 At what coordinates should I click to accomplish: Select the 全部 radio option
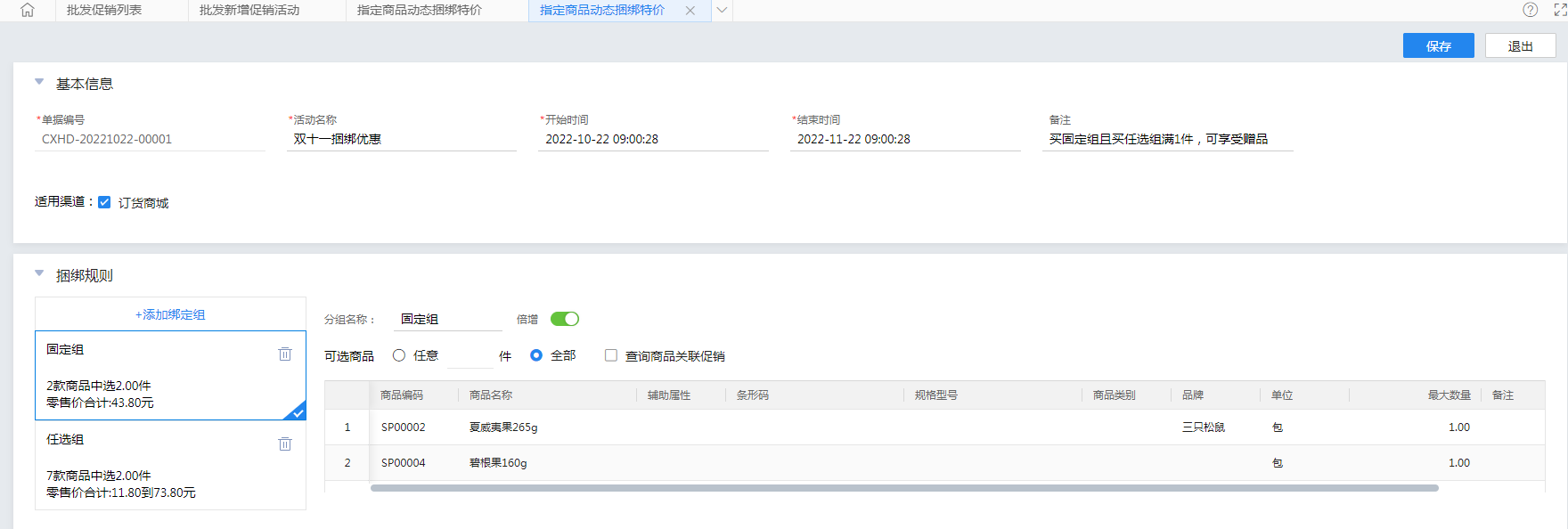pos(536,355)
